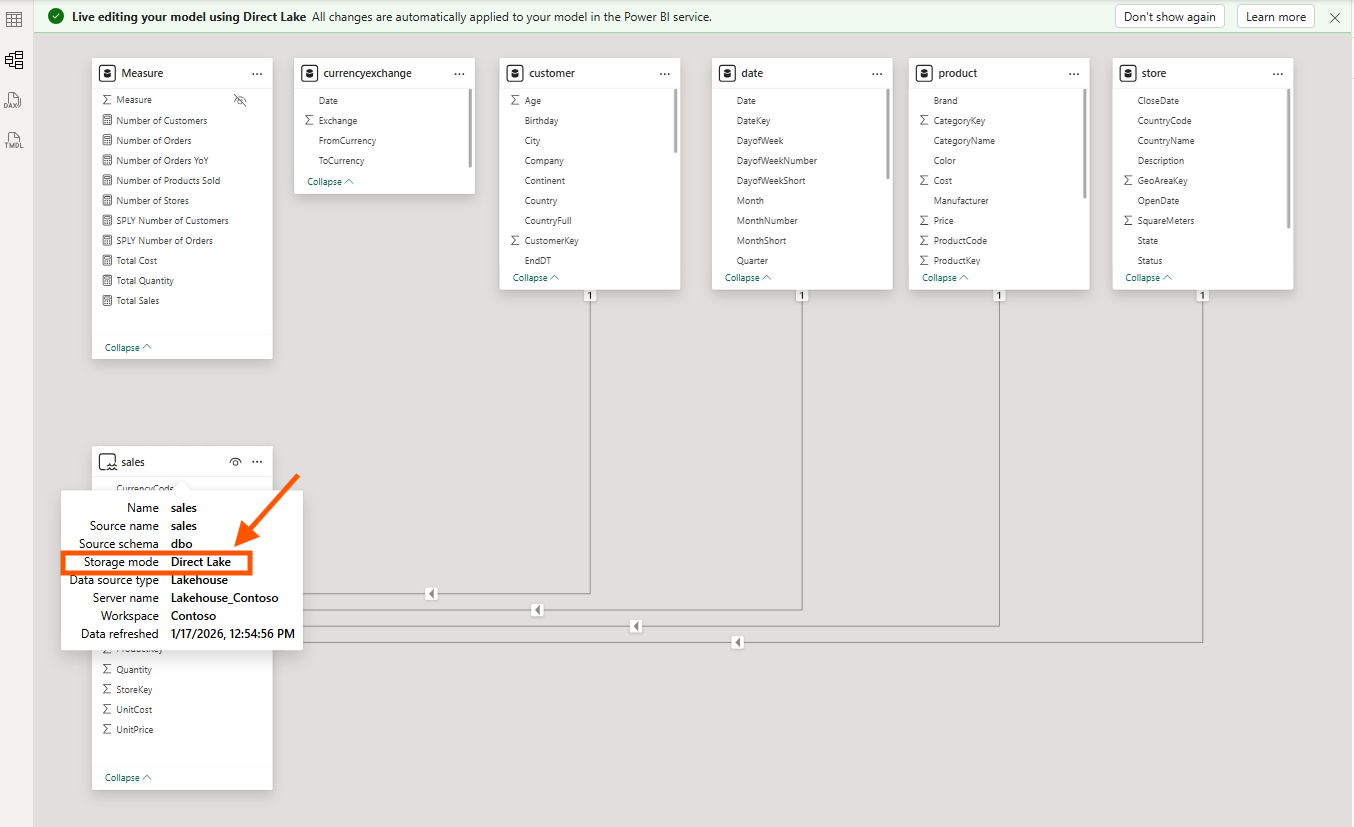Image resolution: width=1354 pixels, height=827 pixels.
Task: Open the more options menu of Measure table
Action: 257,74
